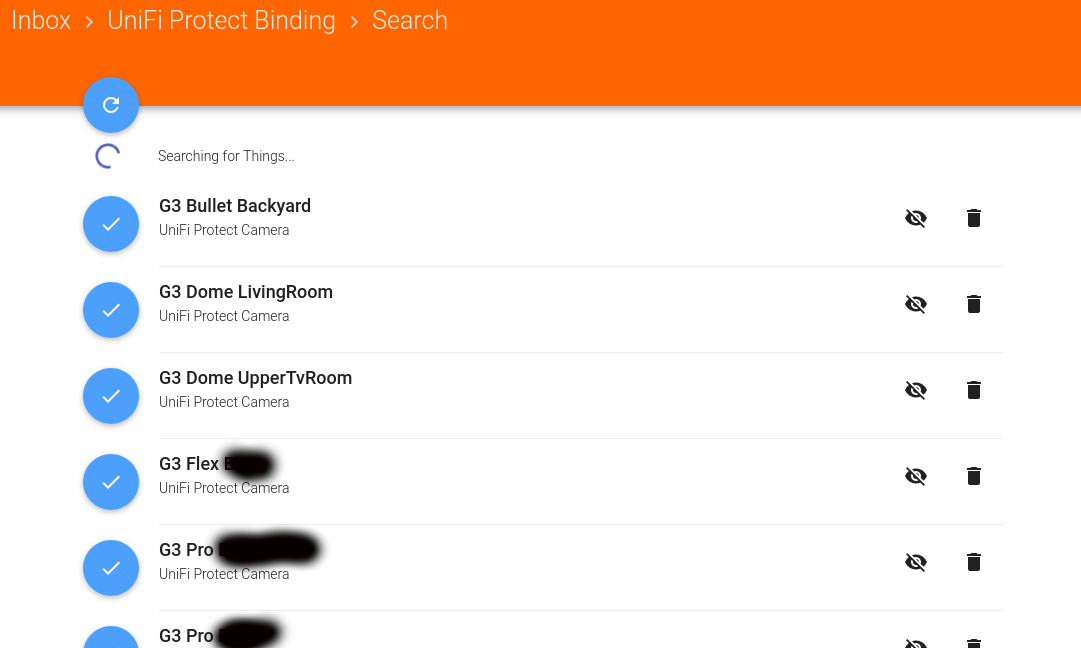Select the Search breadcrumb item
Viewport: 1081px width, 648px height.
tap(410, 21)
